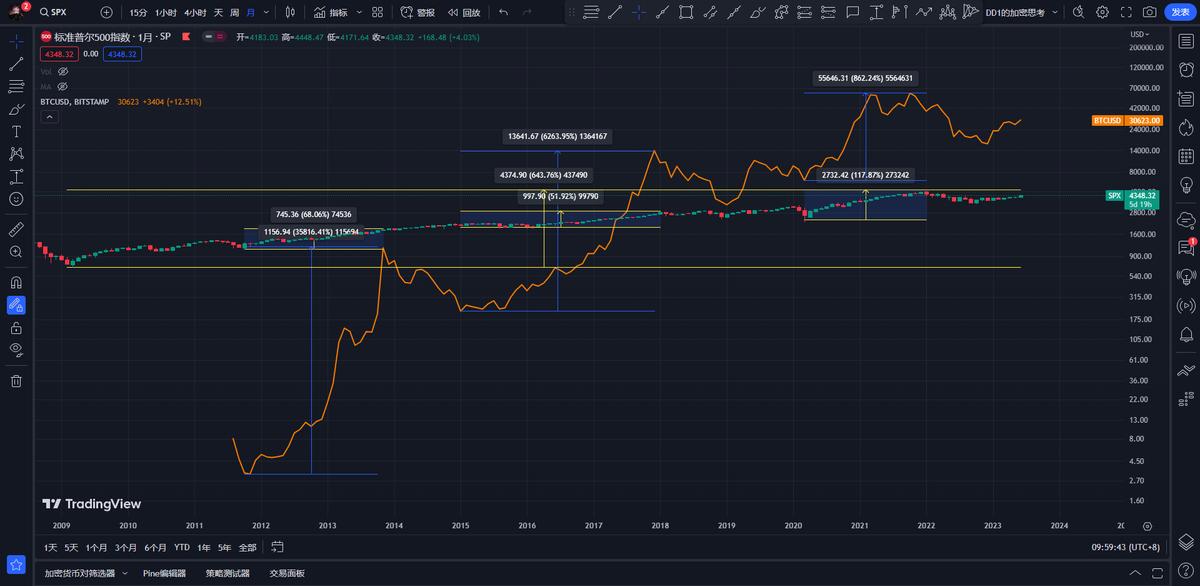Select the text tool in left sidebar
The width and height of the screenshot is (1200, 586).
(x=16, y=132)
